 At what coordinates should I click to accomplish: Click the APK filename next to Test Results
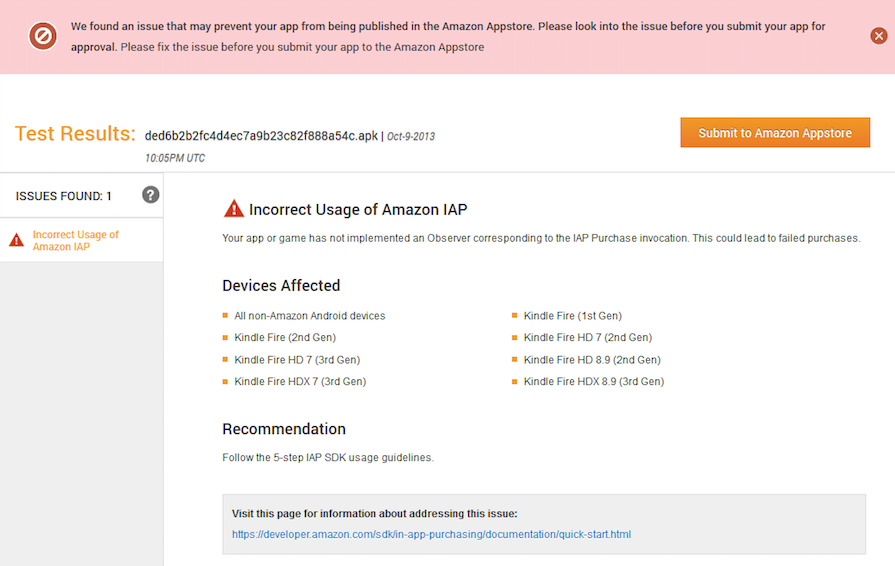(260, 136)
